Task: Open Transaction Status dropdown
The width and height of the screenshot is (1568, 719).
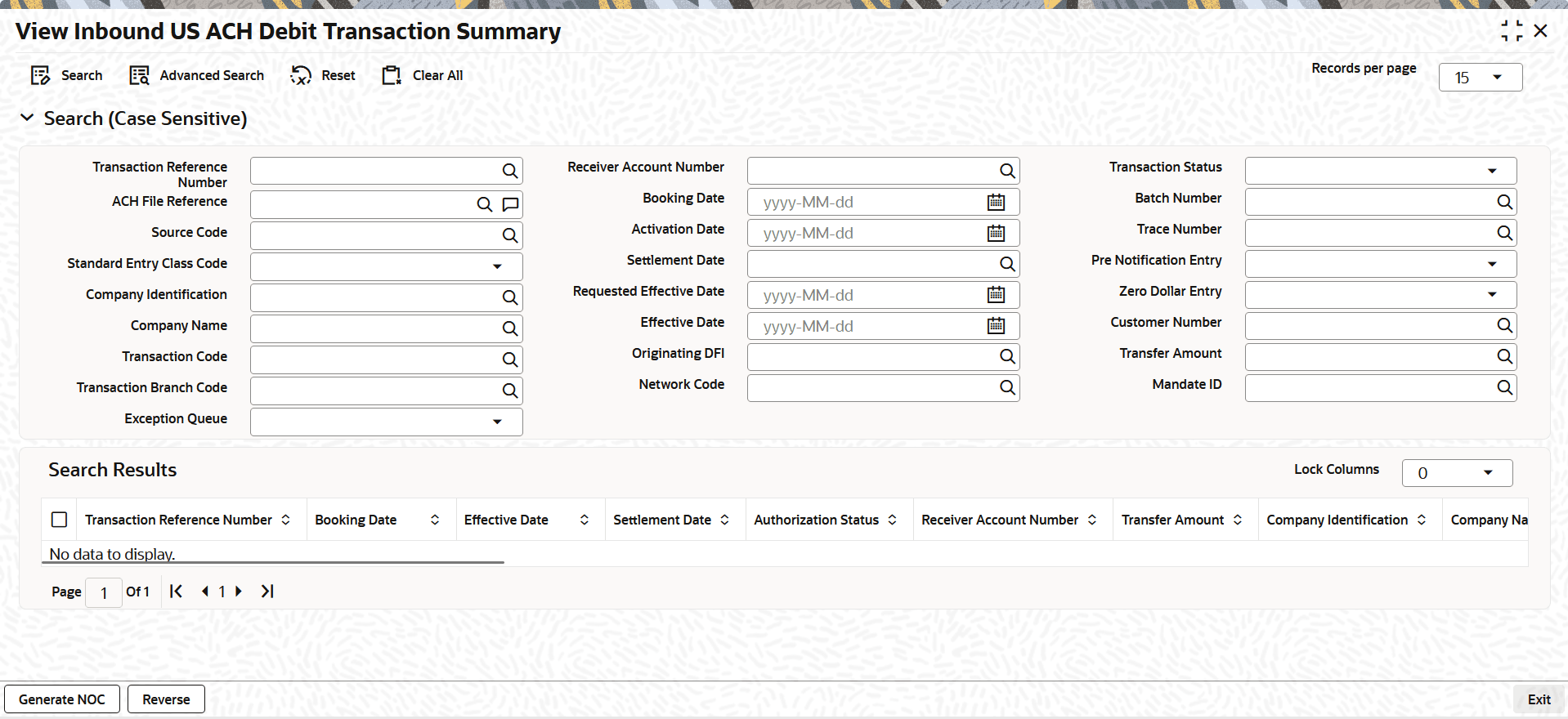Action: tap(1380, 171)
